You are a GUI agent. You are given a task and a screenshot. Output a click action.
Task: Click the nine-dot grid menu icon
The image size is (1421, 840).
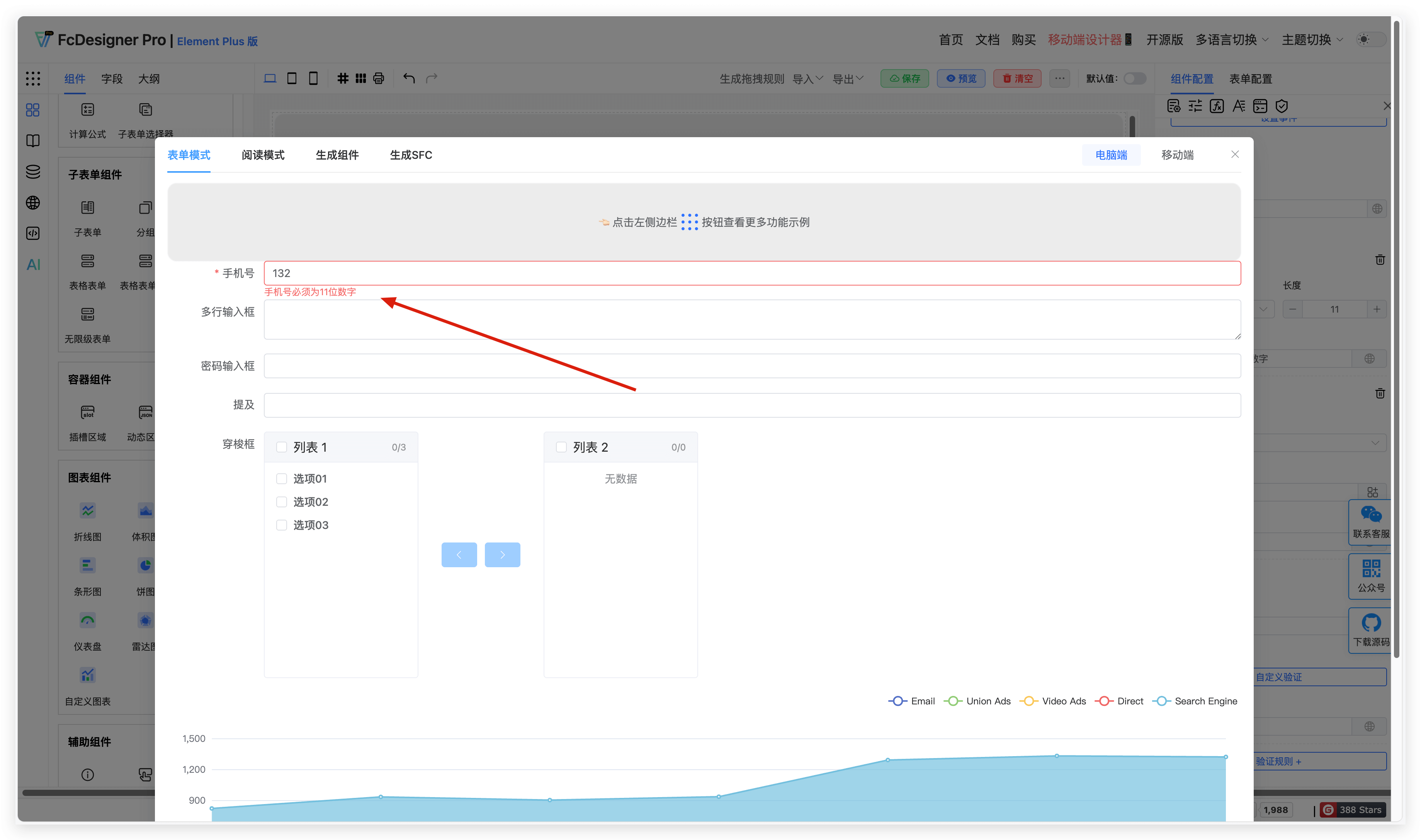(x=33, y=78)
